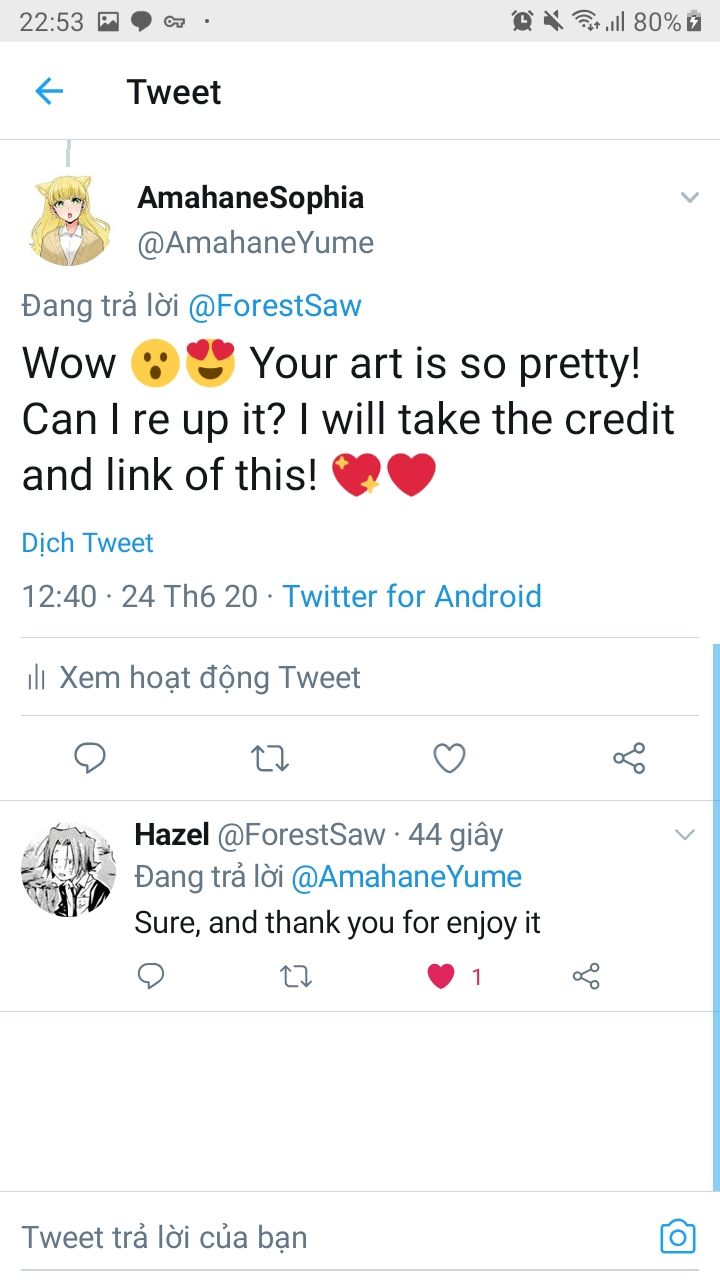Unlike Hazel's reply with red heart
This screenshot has height=1280, width=720.
pos(441,976)
